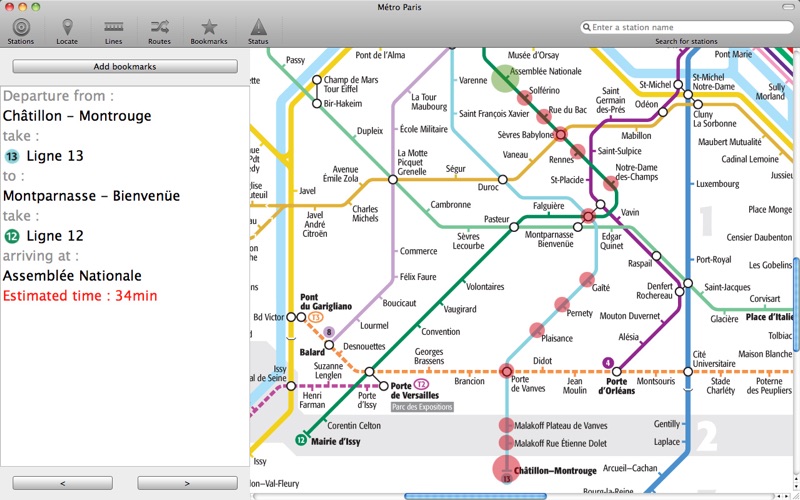Viewport: 800px width, 500px height.
Task: Click the Pernety station marker
Action: [562, 305]
